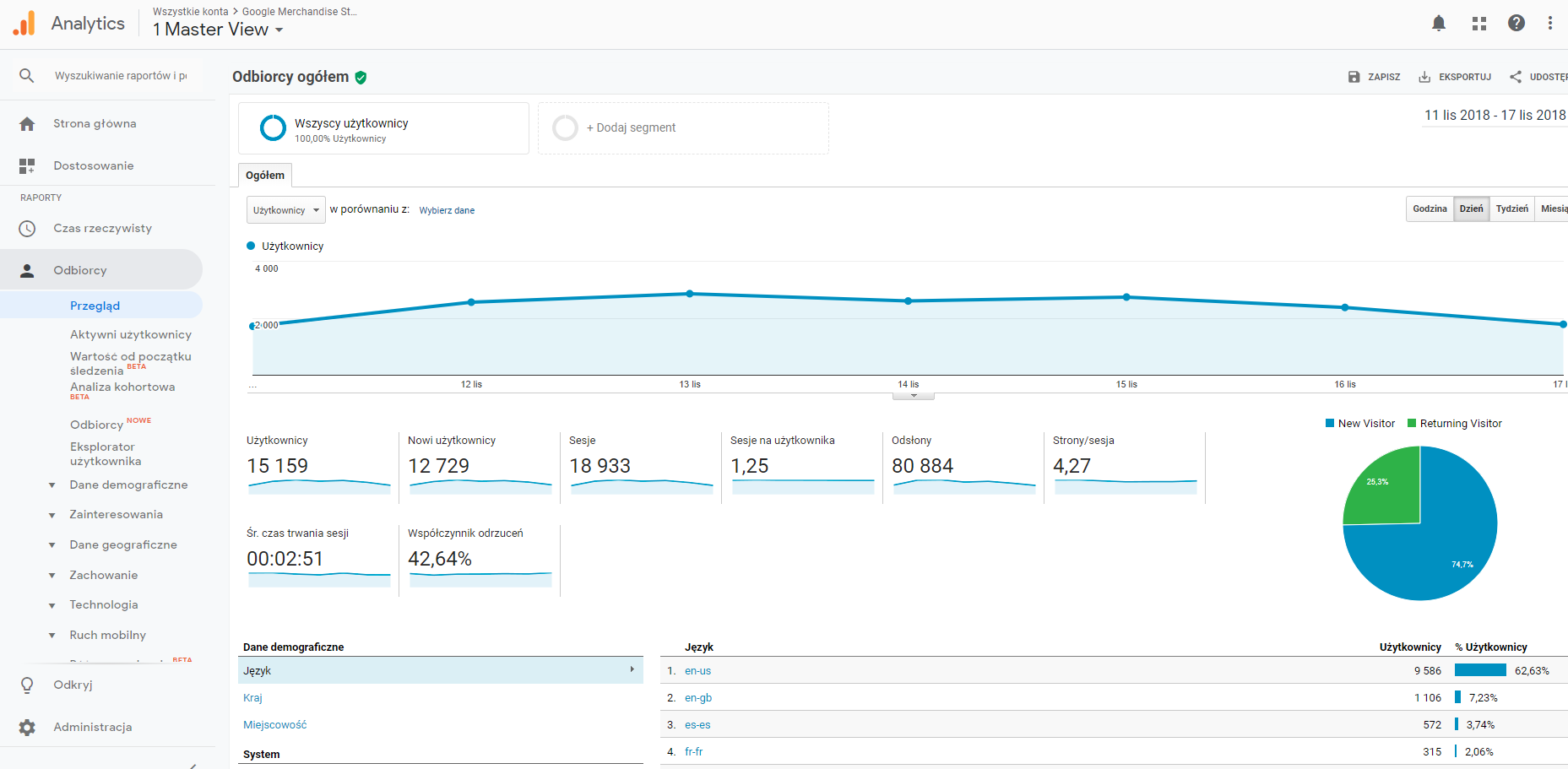The width and height of the screenshot is (1568, 769).
Task: Expand the Technologia sidebar section
Action: [103, 604]
